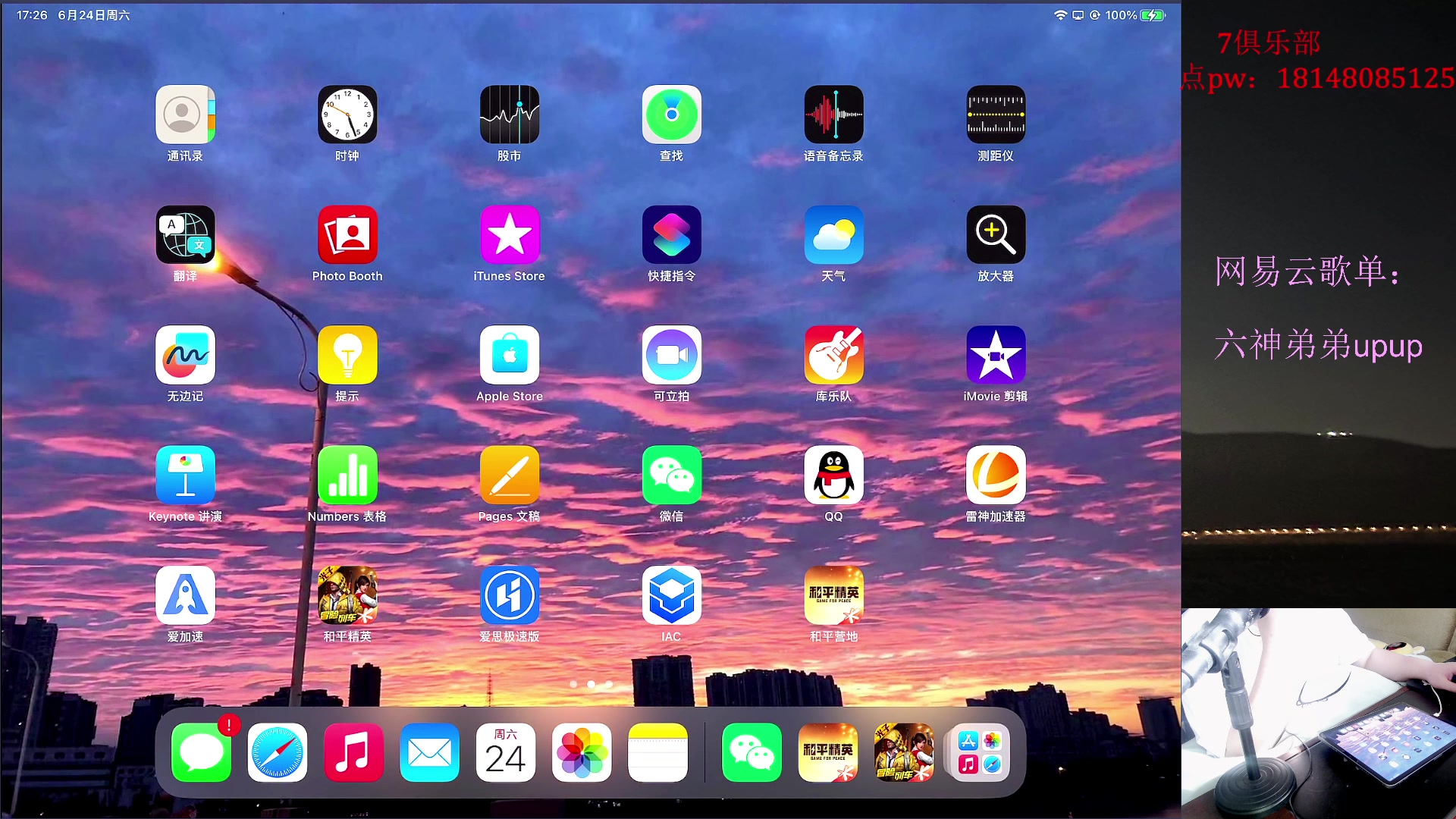Tap the battery status indicator
Viewport: 1456px width, 819px height.
tap(1153, 15)
